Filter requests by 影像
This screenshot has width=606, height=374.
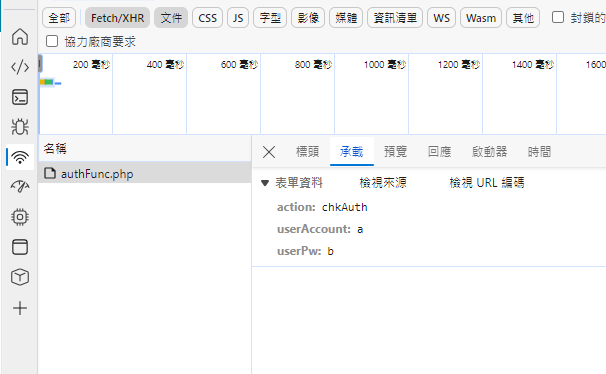click(x=308, y=18)
